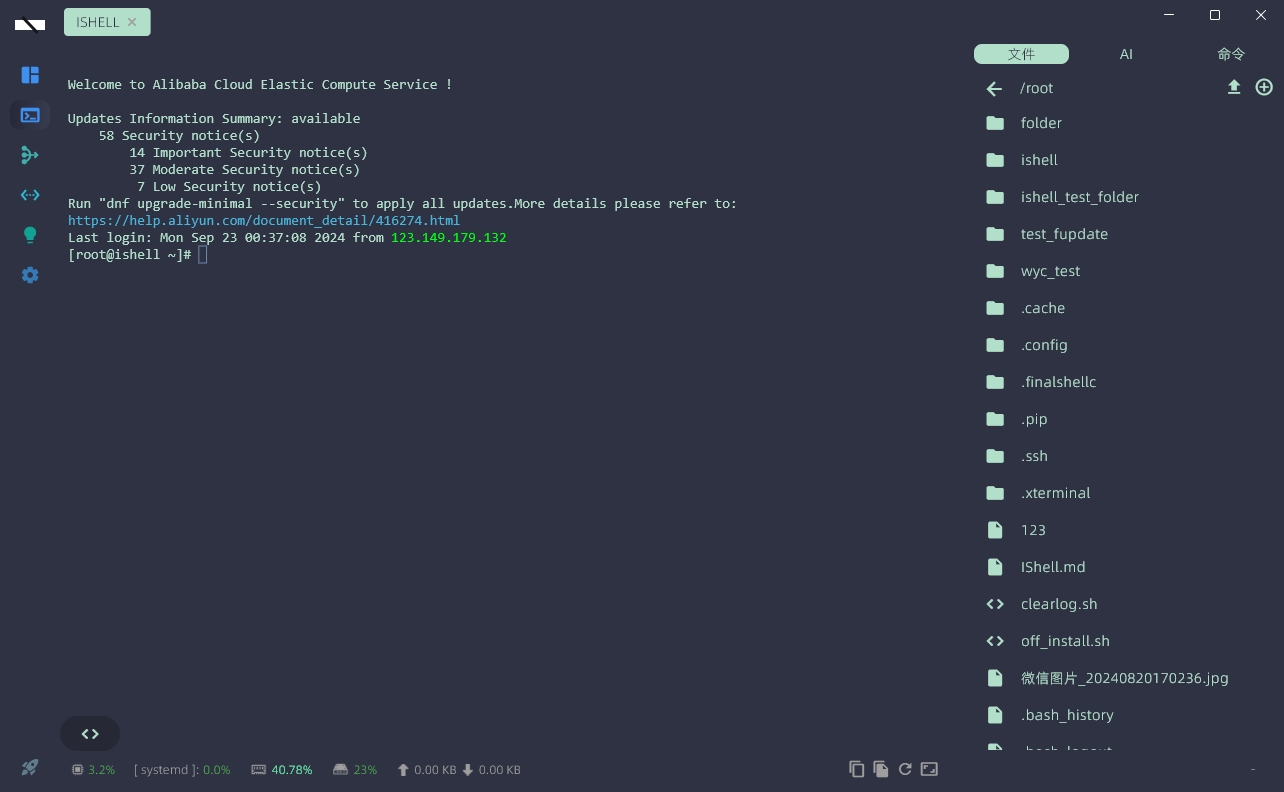Viewport: 1284px width, 792px height.
Task: Toggle fullscreen via status bar icon
Action: (x=929, y=769)
